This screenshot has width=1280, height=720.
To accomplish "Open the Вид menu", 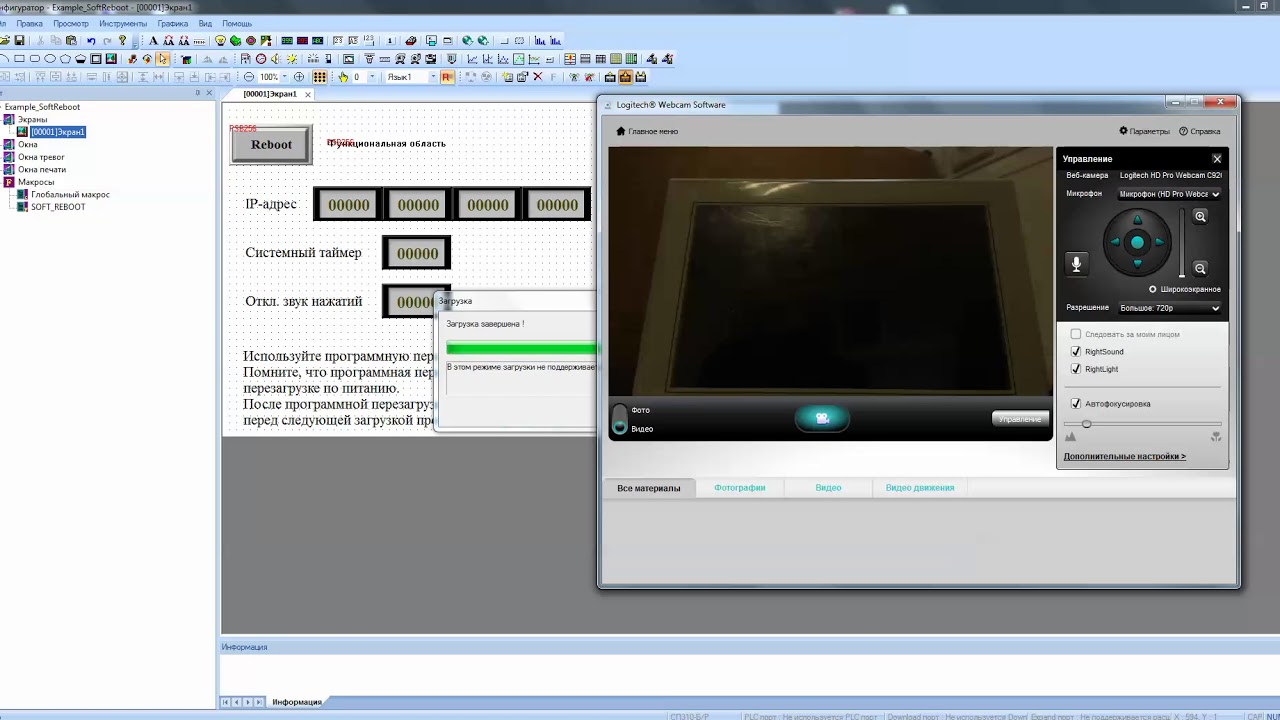I will [x=205, y=23].
